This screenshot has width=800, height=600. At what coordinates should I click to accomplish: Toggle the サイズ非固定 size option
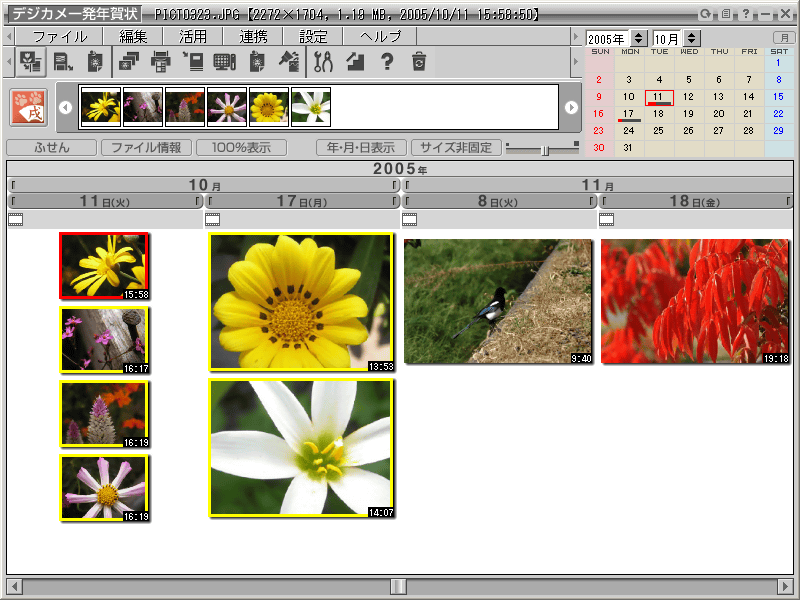pos(456,148)
